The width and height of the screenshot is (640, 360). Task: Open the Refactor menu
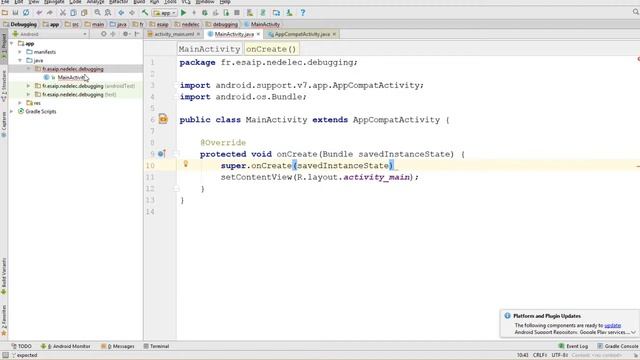point(118,2)
